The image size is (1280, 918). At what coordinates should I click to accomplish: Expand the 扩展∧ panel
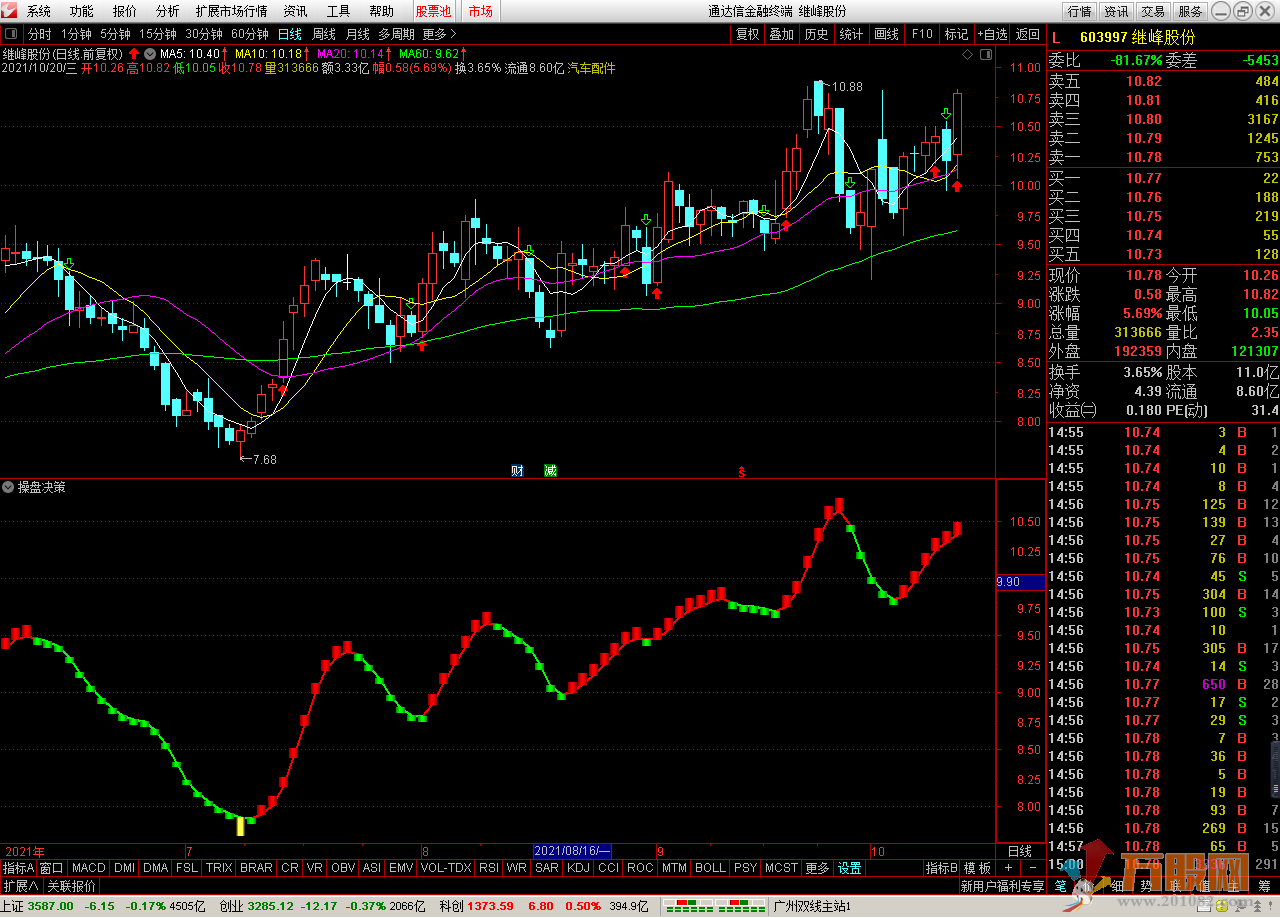[21, 886]
